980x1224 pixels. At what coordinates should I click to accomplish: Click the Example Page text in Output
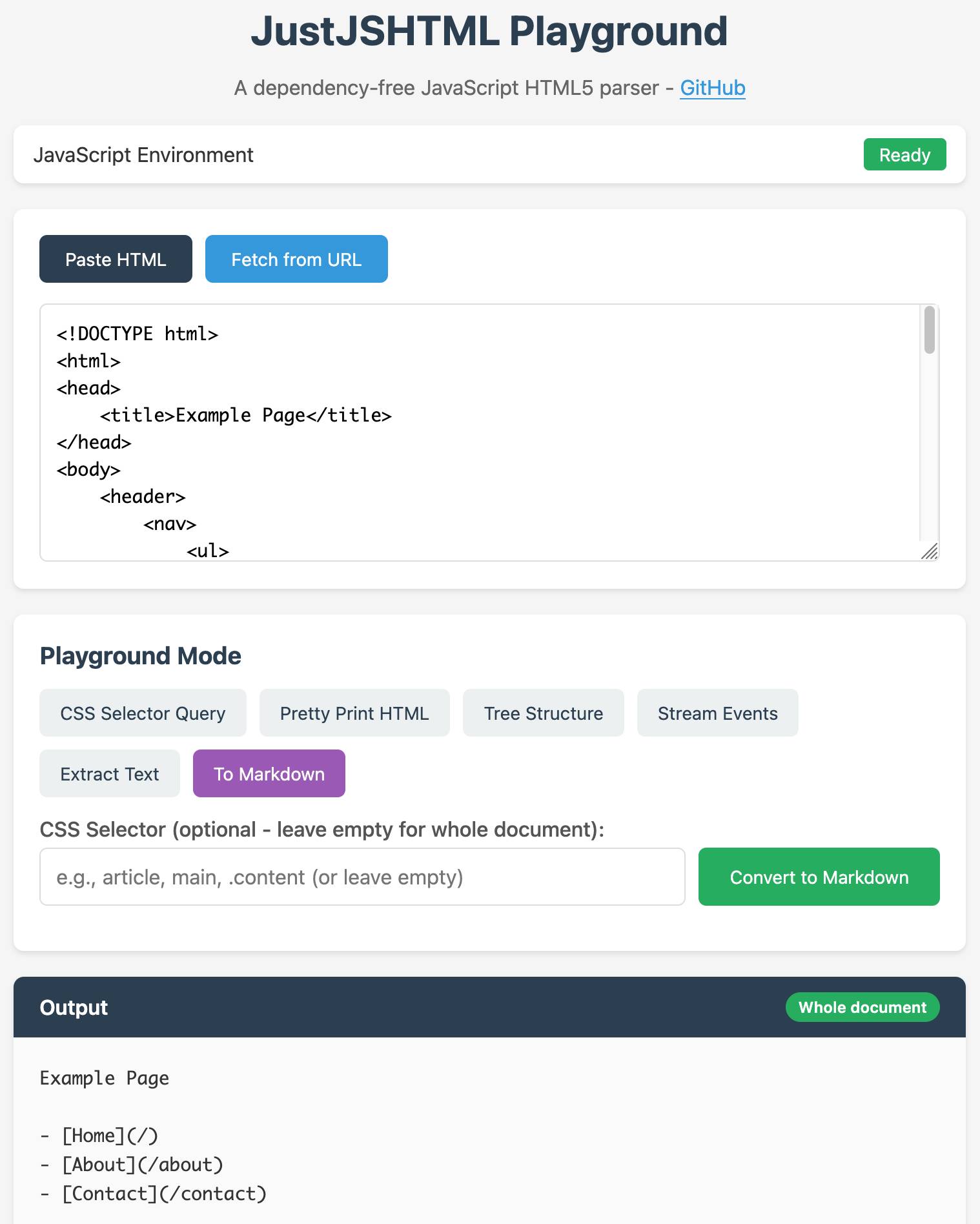point(105,1077)
